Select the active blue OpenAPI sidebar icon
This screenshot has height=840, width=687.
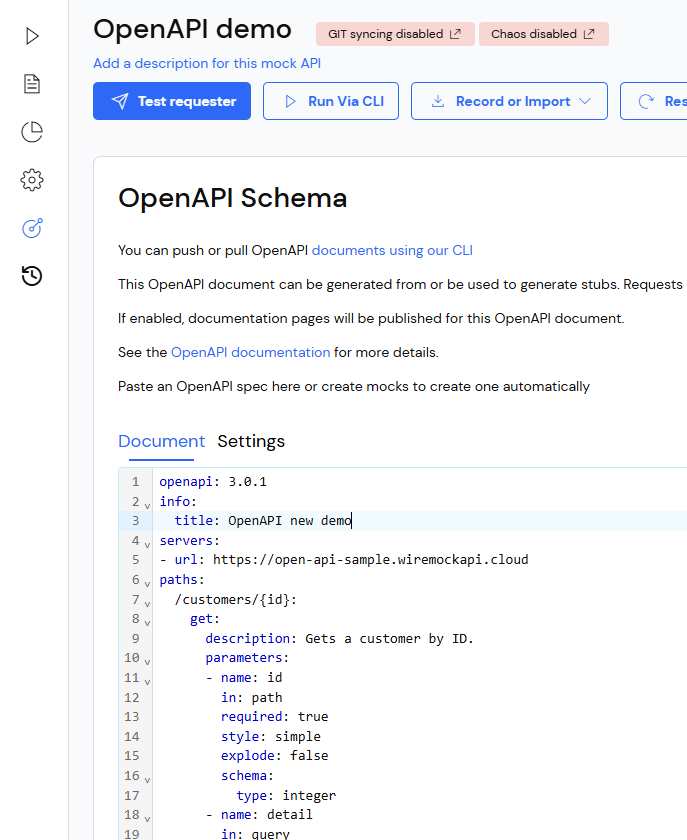click(x=31, y=228)
